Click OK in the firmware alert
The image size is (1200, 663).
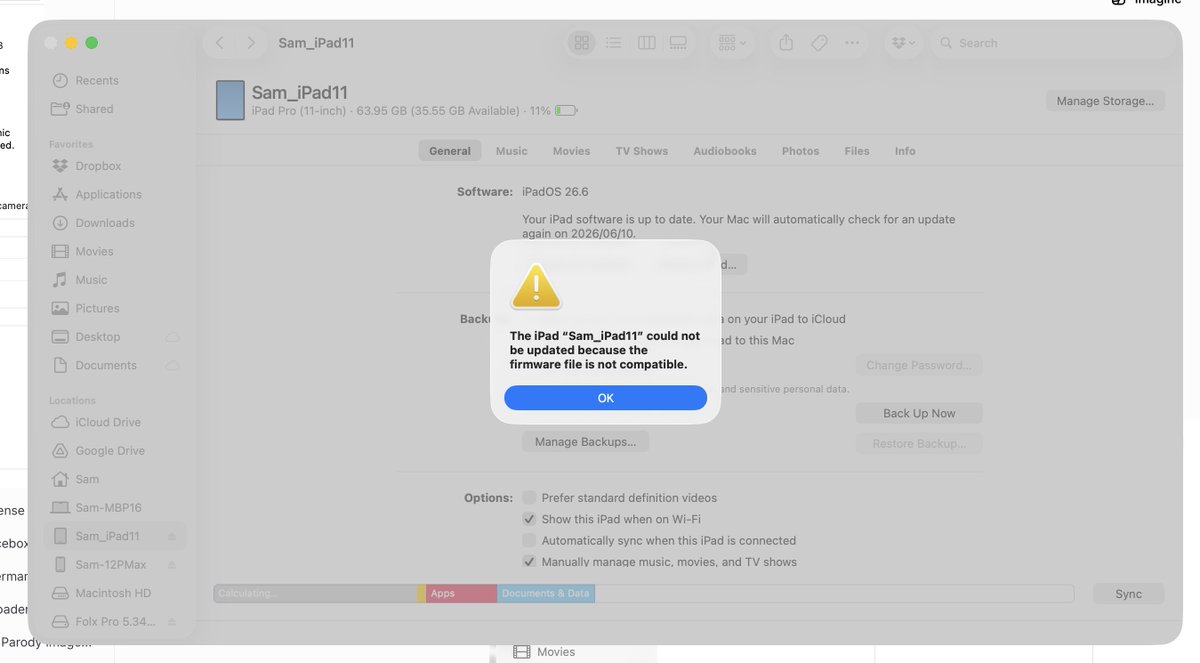(605, 398)
